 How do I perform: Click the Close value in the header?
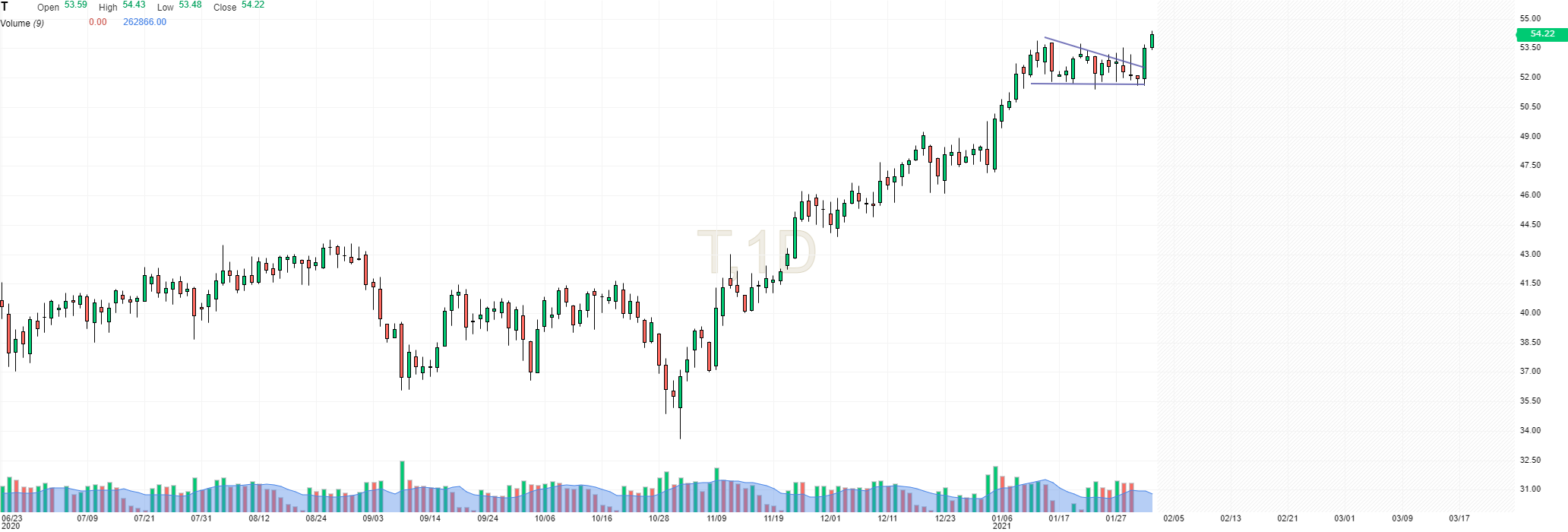tap(253, 5)
